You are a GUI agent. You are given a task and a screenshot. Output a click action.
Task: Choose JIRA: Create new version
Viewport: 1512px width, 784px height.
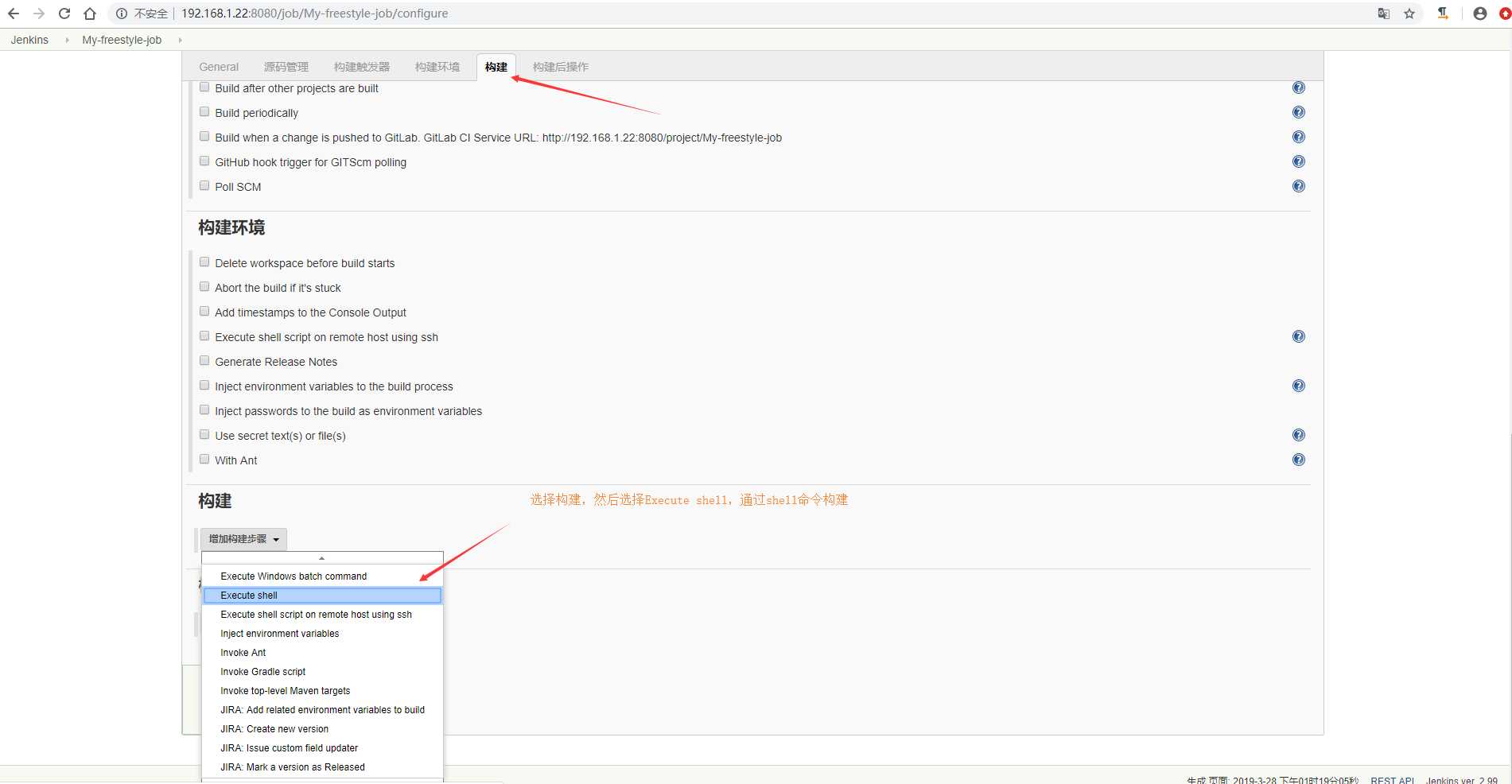pos(322,729)
